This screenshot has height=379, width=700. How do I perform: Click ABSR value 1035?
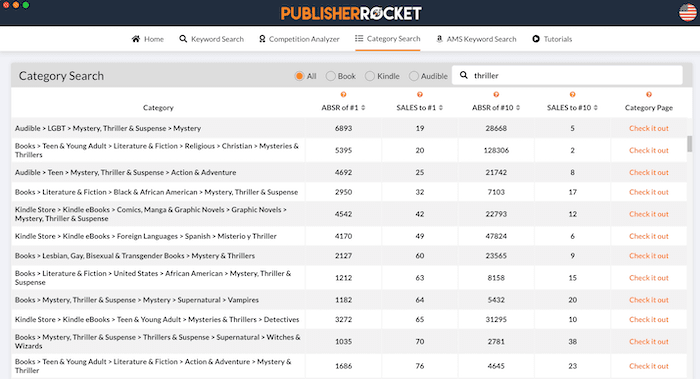tap(343, 342)
